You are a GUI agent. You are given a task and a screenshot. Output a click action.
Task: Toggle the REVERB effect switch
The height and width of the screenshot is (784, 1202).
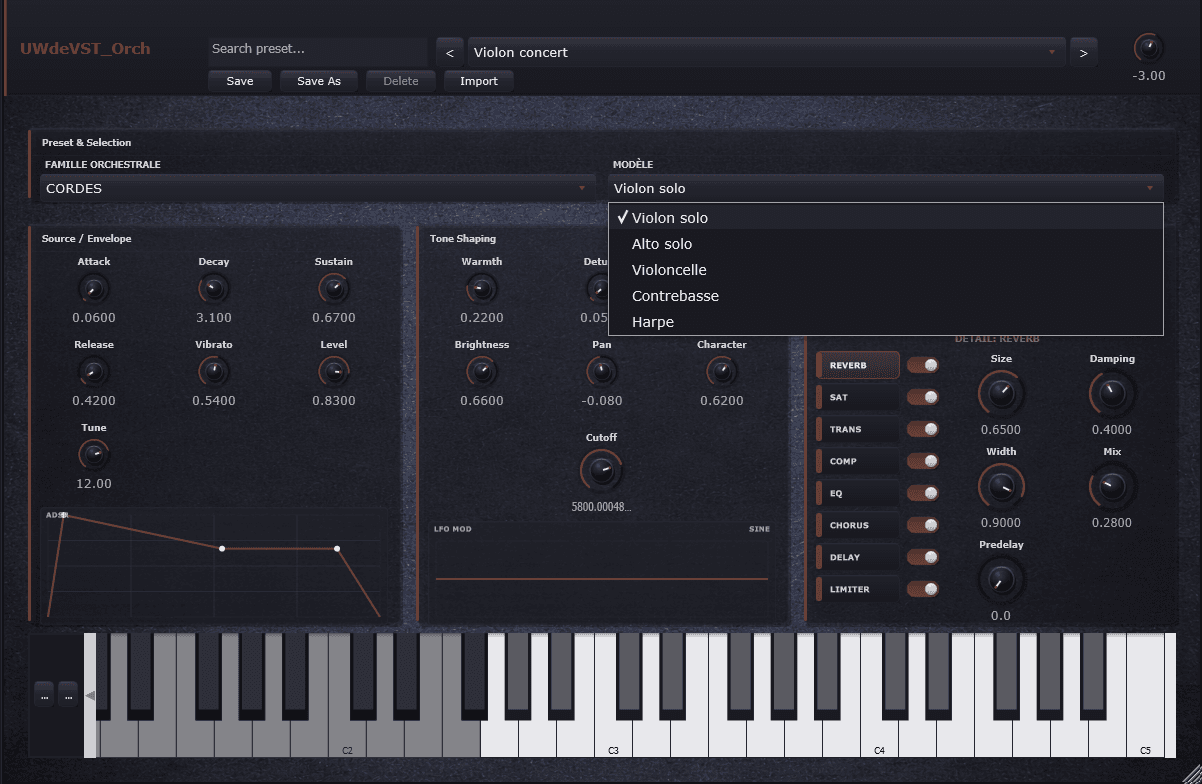coord(923,366)
